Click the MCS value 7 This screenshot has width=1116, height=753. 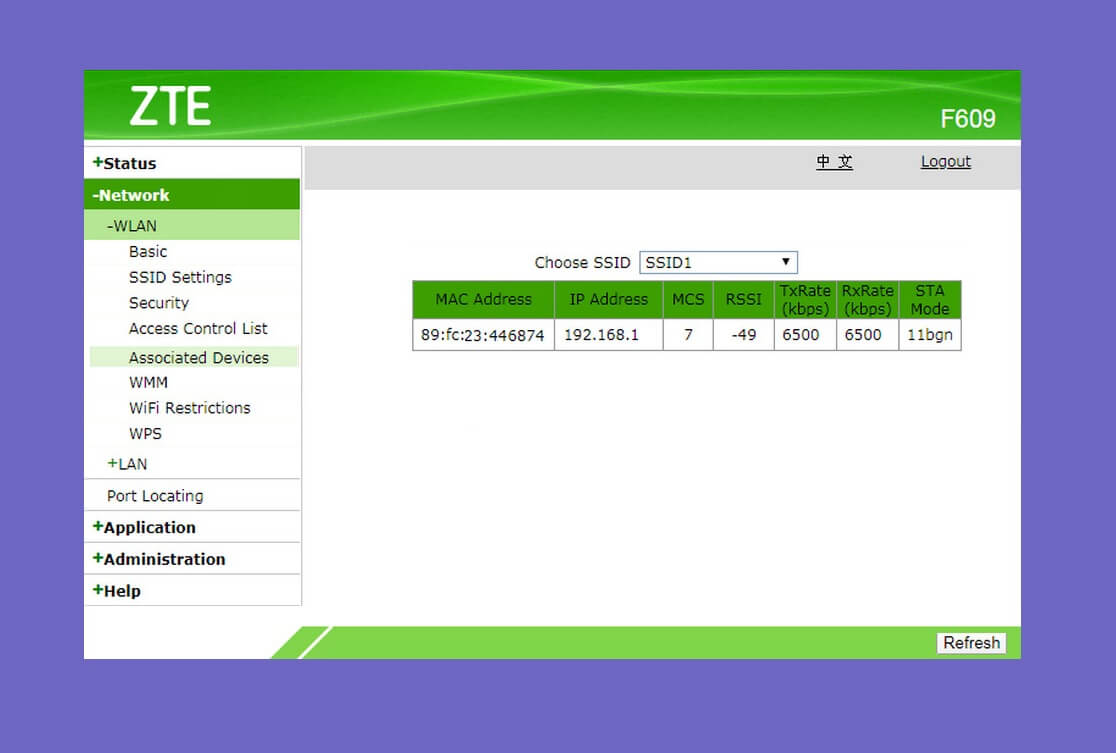click(x=688, y=335)
